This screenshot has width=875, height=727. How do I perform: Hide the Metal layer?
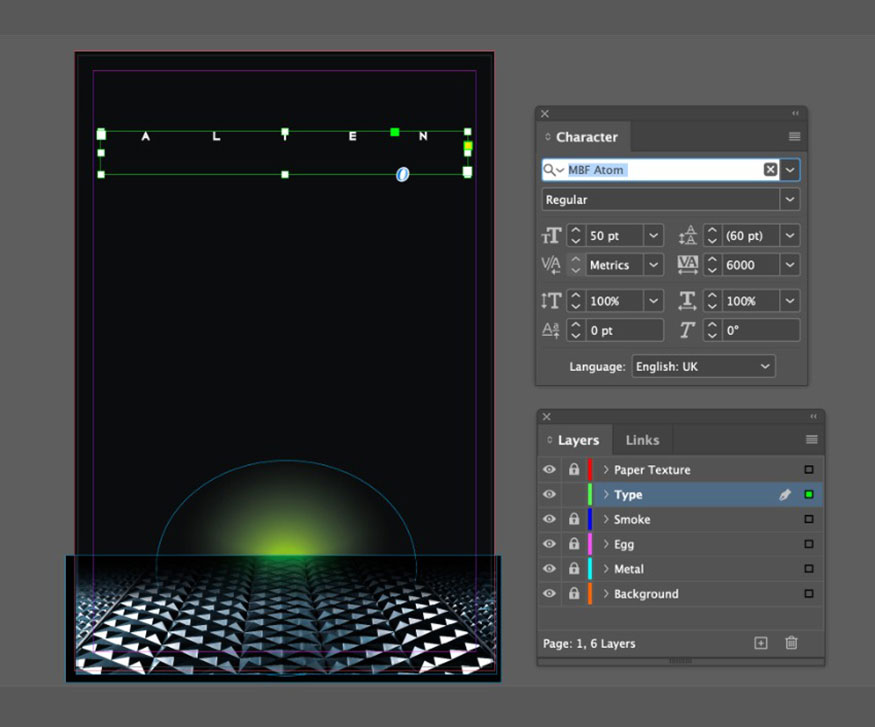point(549,569)
